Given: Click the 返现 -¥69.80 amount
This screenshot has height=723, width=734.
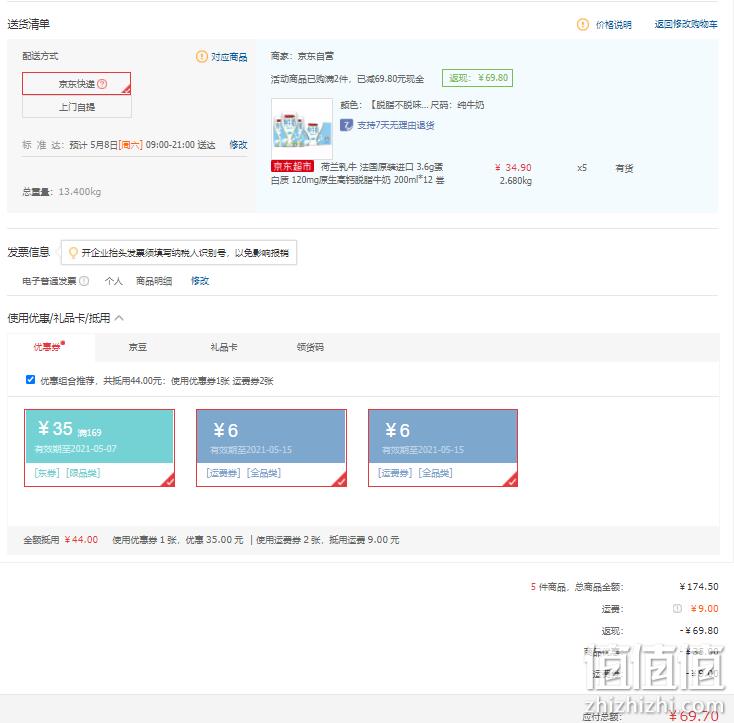Looking at the screenshot, I should tap(699, 630).
